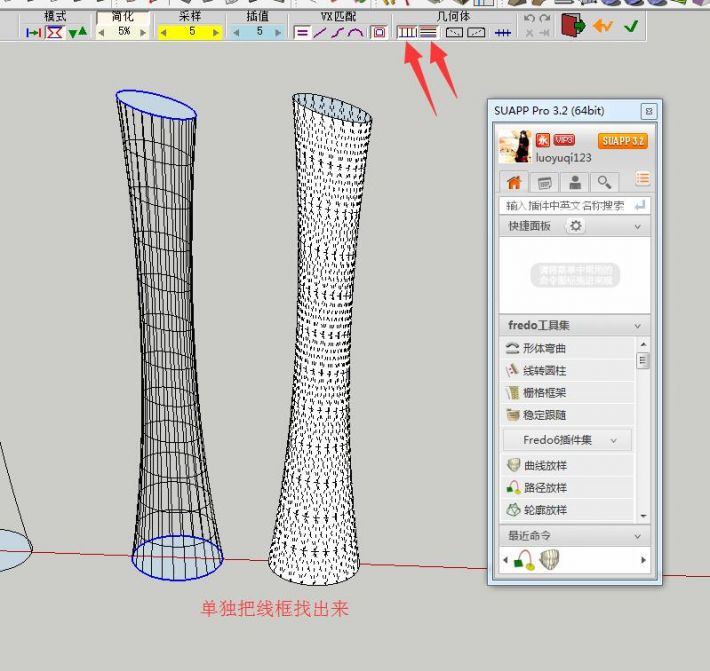This screenshot has height=671, width=710.
Task: Click the blue crossed-line geometry icon
Action: [x=503, y=33]
